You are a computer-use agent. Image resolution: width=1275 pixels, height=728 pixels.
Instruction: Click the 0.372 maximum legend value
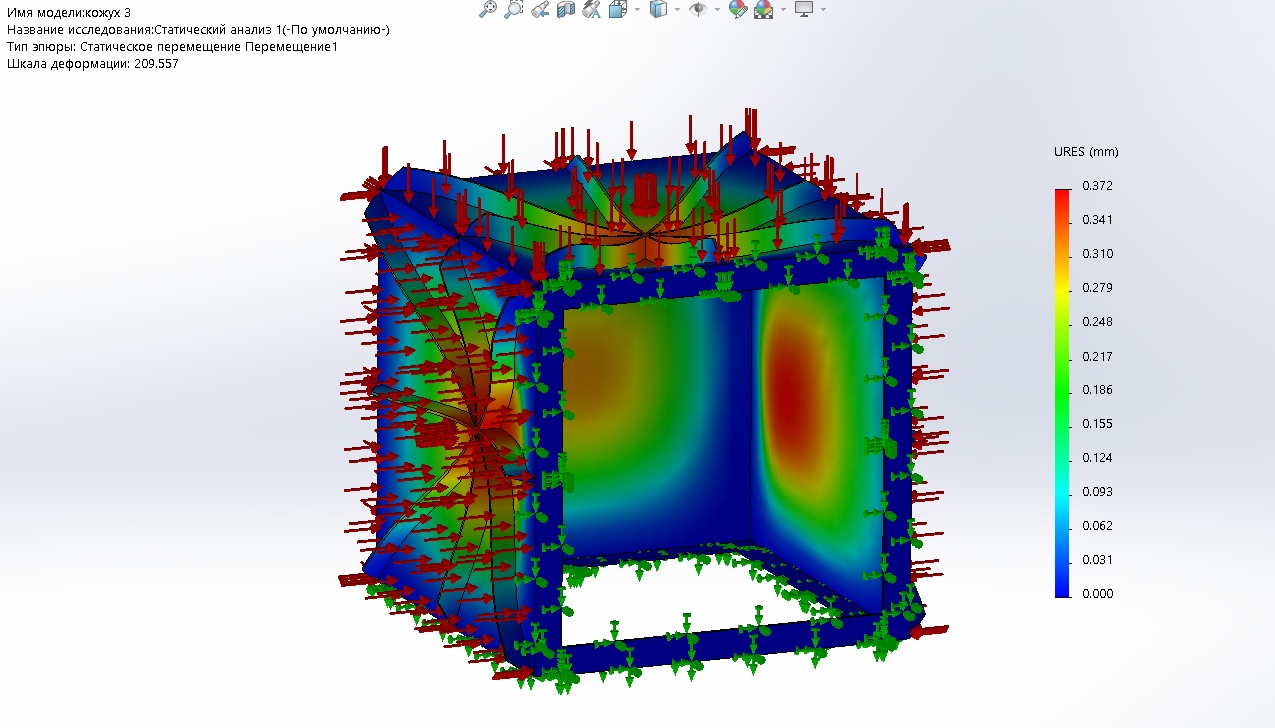coord(1098,186)
